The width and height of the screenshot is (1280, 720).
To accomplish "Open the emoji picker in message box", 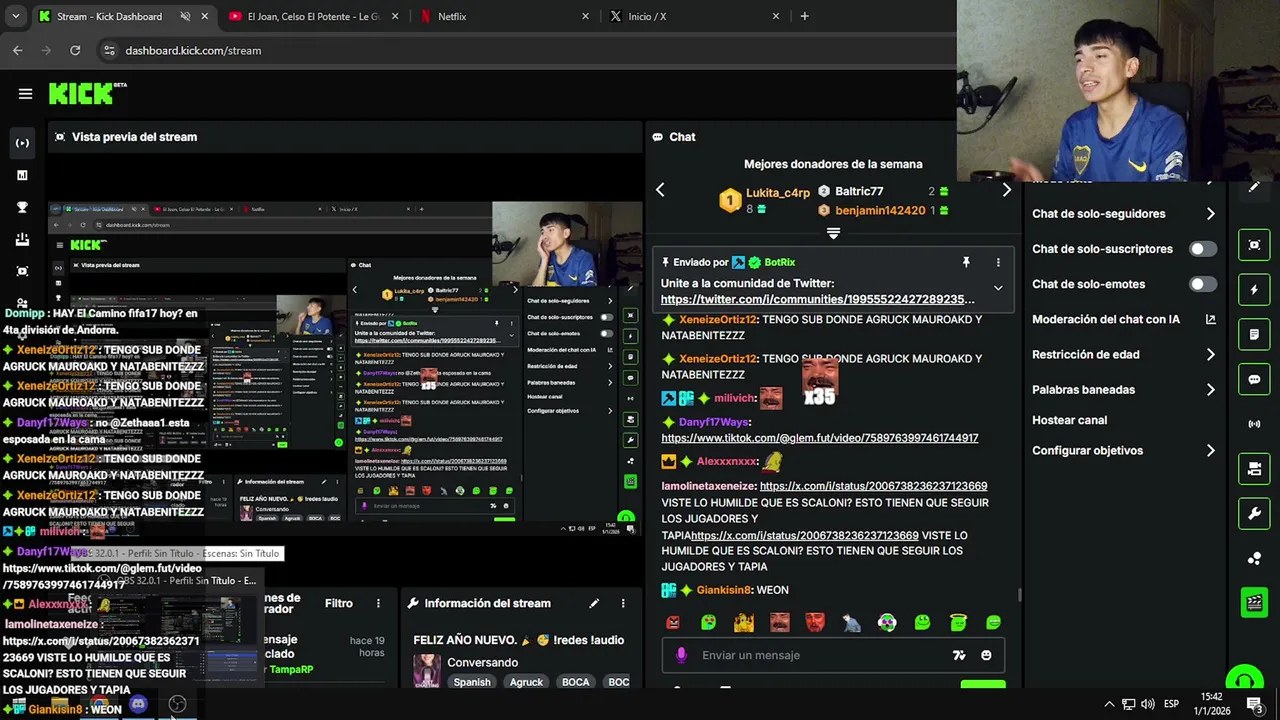I will (x=986, y=655).
